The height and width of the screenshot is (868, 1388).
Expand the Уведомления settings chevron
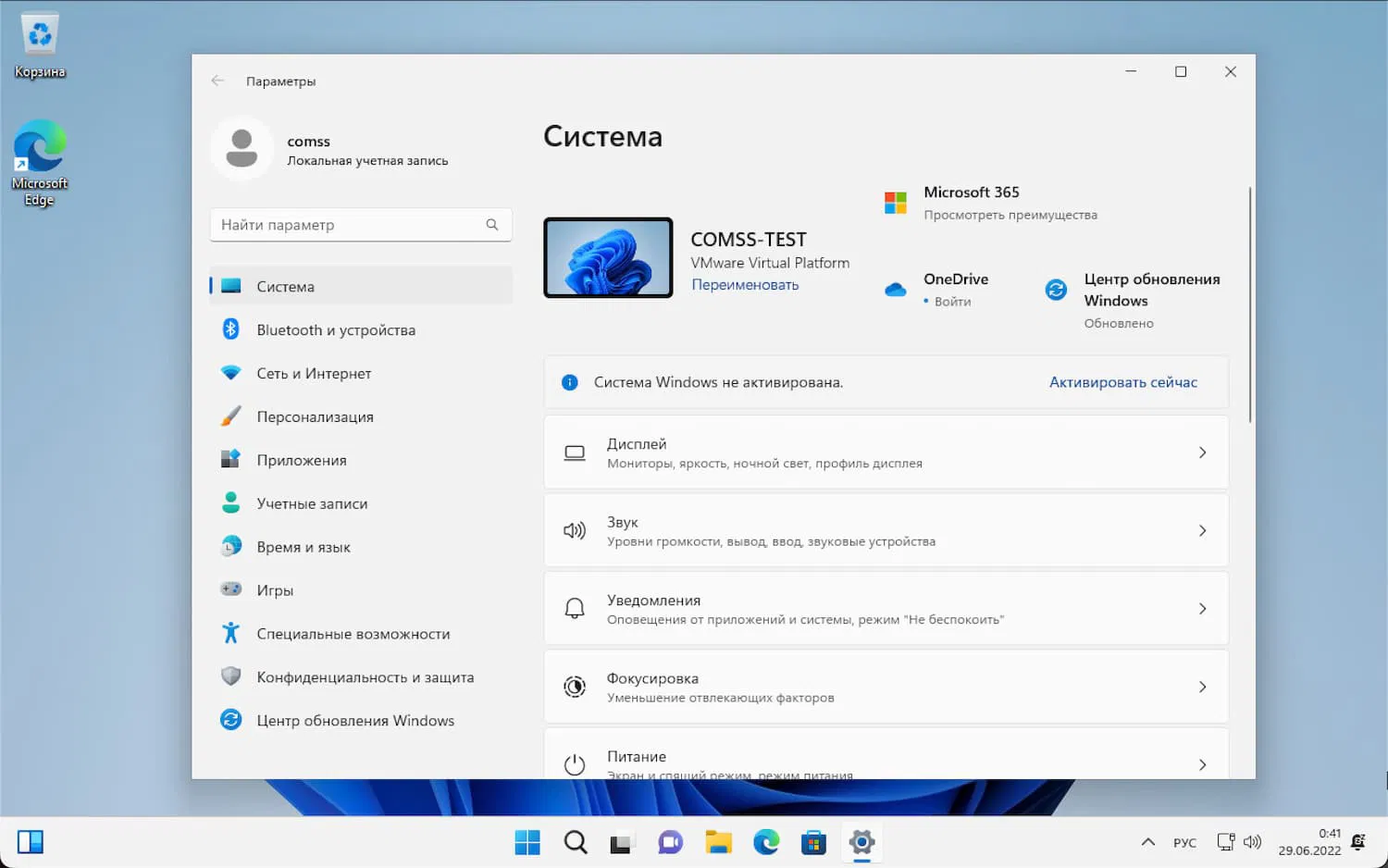(1202, 609)
